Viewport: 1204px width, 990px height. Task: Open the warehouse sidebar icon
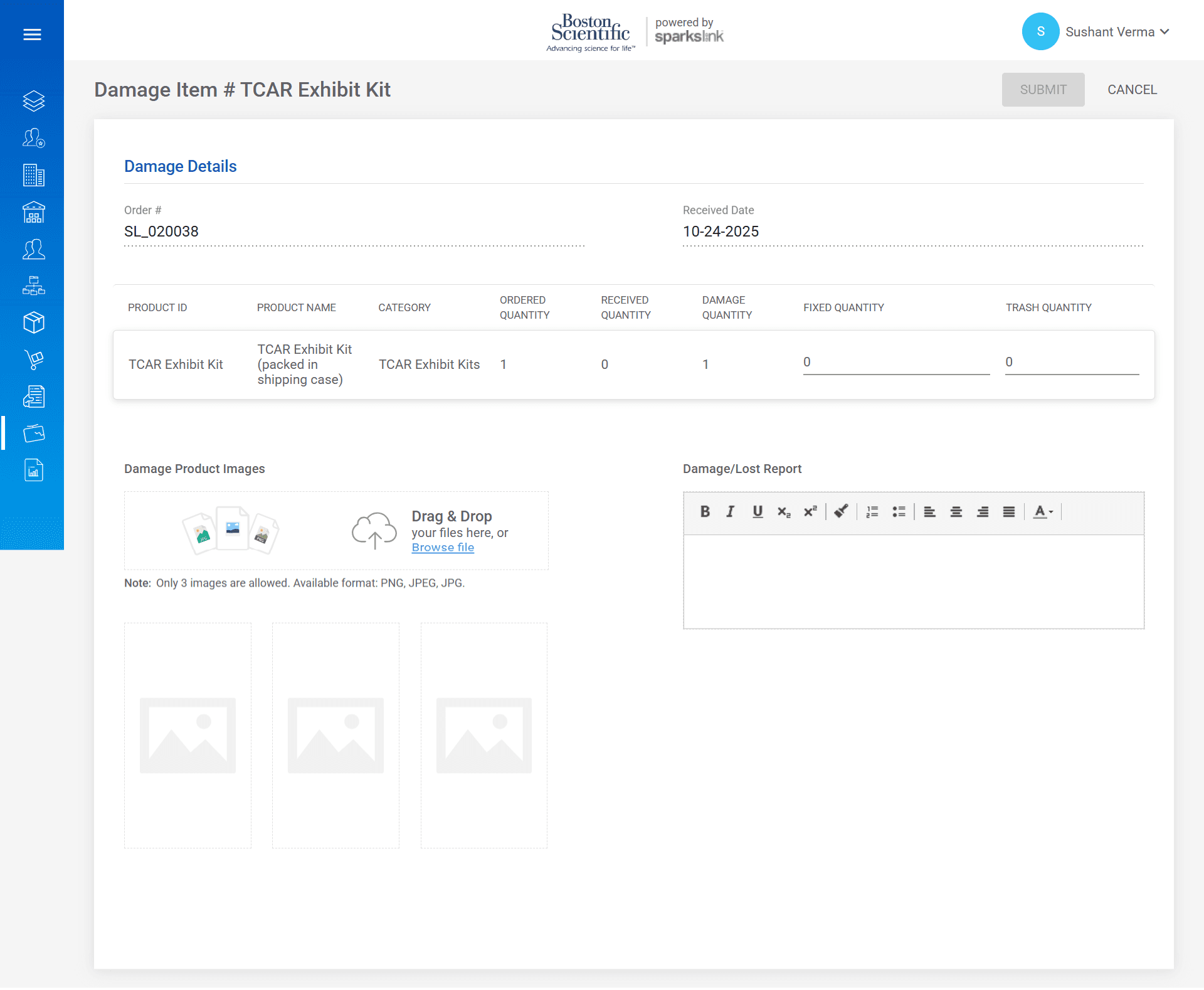coord(33,213)
